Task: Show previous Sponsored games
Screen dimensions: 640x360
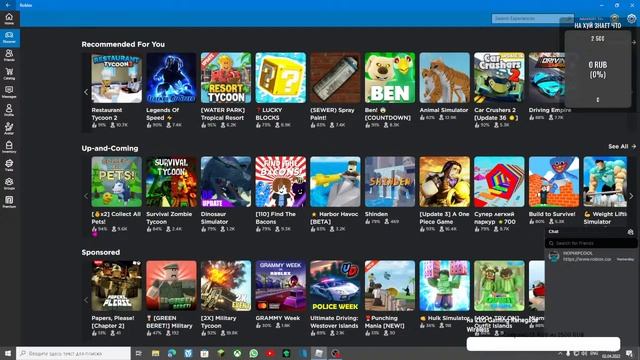Action: 86,300
